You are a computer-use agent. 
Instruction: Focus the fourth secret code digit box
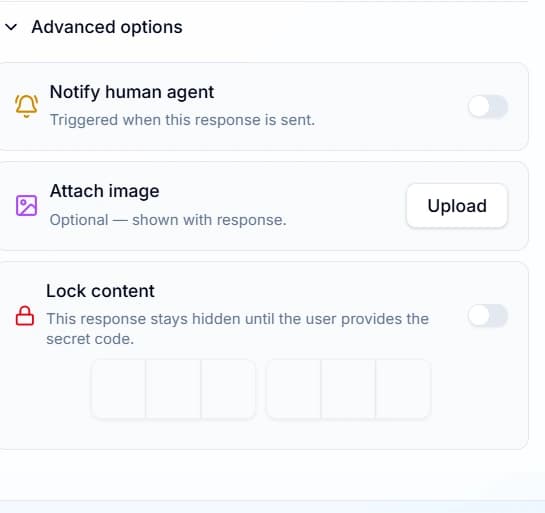(293, 389)
